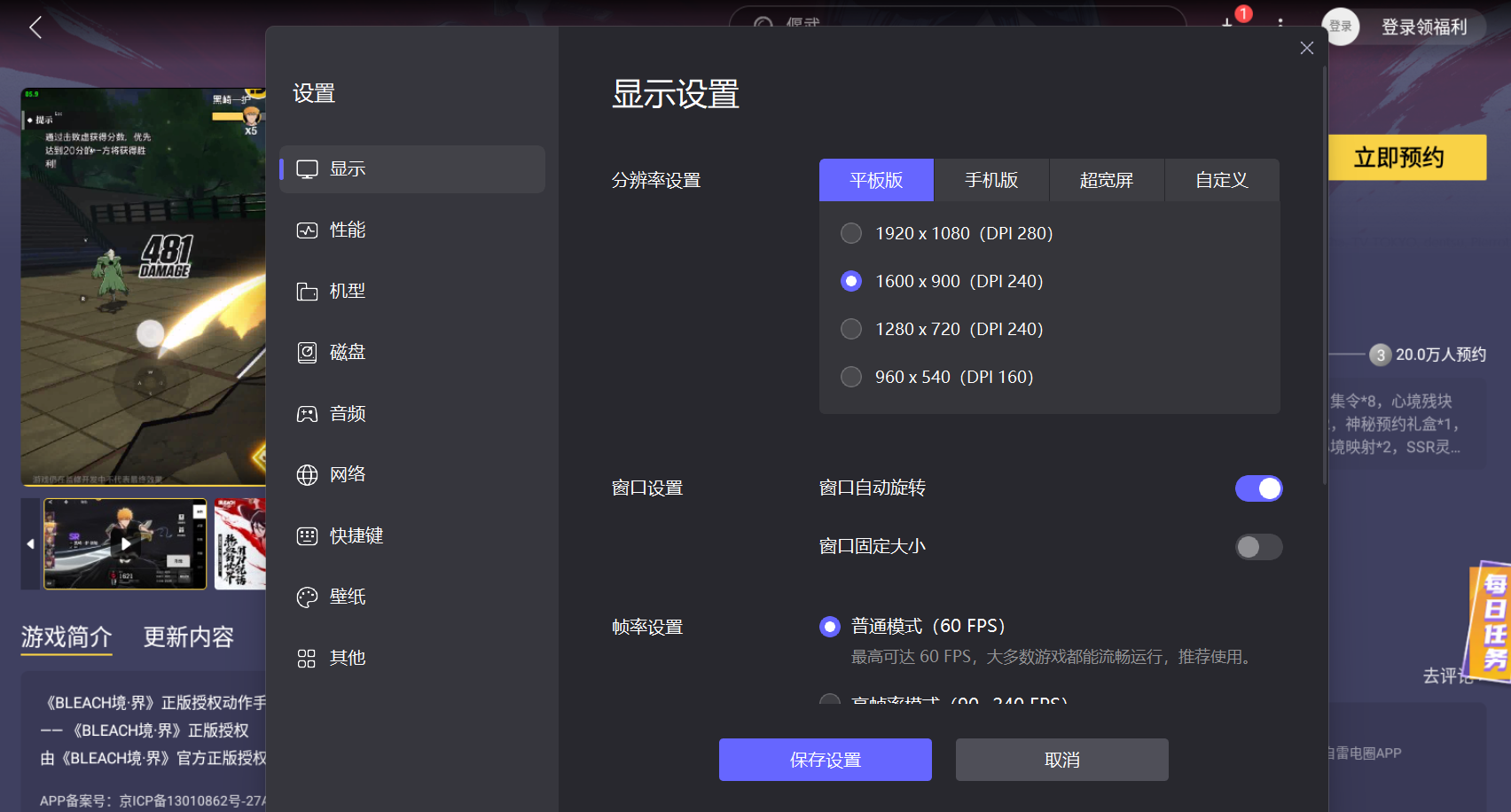Disable the 窗口自动旋转 switch

point(1258,488)
